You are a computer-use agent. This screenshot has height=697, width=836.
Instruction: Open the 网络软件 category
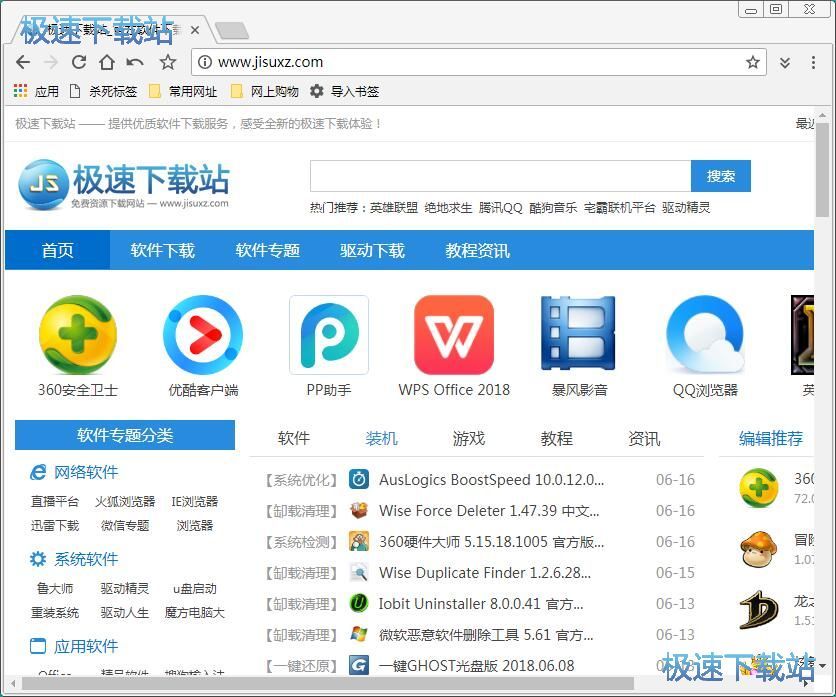click(x=74, y=472)
